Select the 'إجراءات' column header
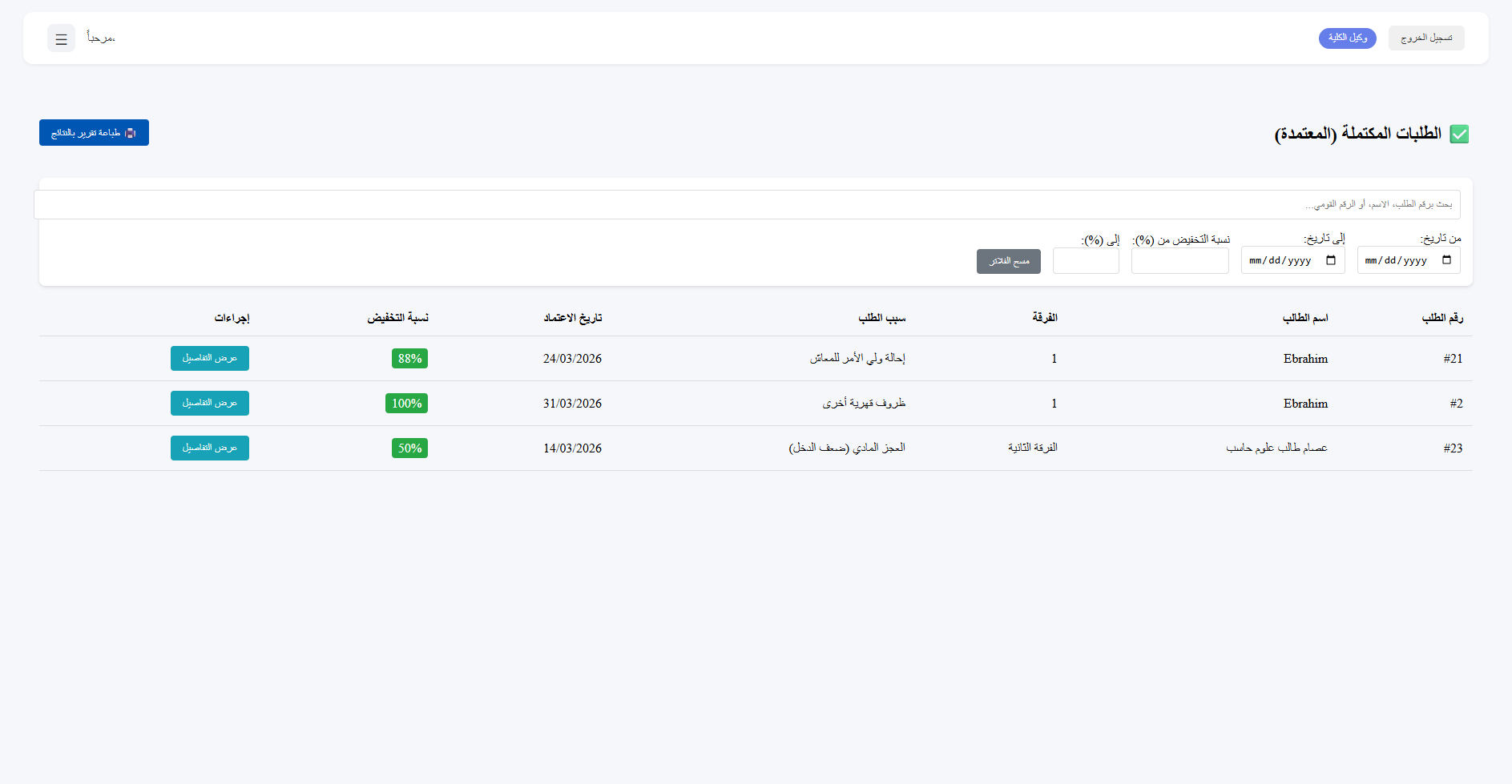Viewport: 1512px width, 784px height. coord(232,317)
